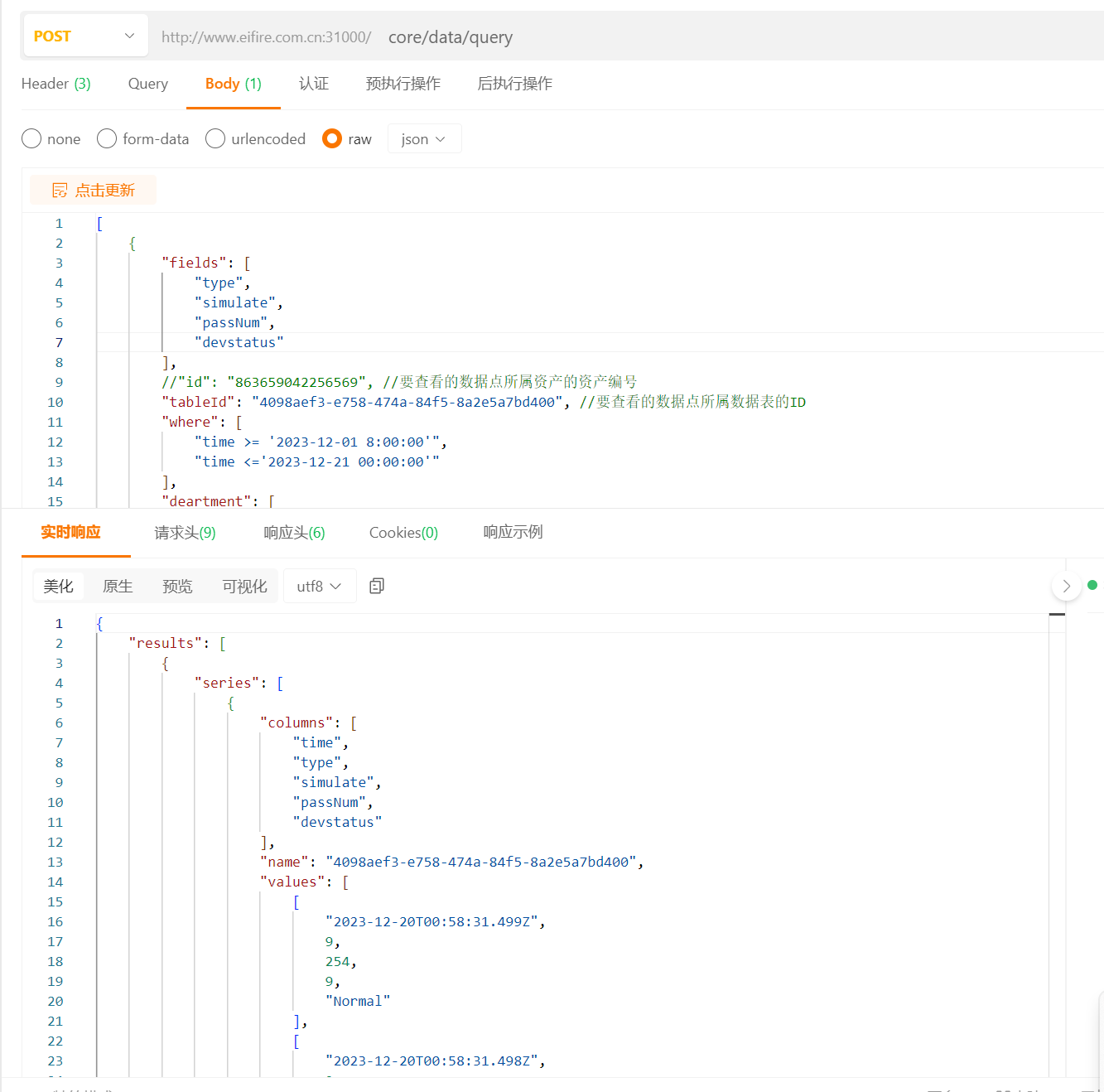This screenshot has width=1104, height=1092.
Task: Click the icon beside 点击更新
Action: pyautogui.click(x=60, y=191)
